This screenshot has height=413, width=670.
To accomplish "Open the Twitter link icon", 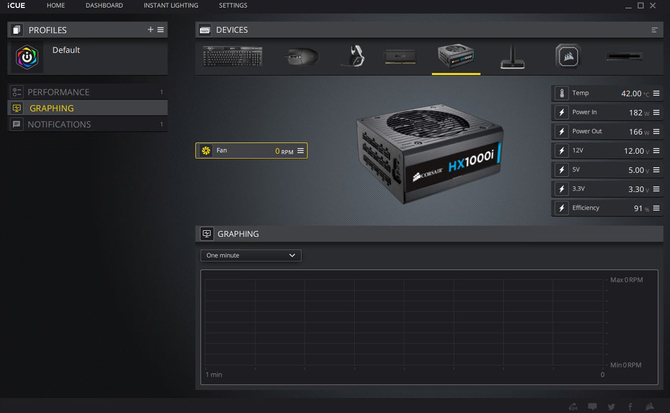I will pos(611,406).
